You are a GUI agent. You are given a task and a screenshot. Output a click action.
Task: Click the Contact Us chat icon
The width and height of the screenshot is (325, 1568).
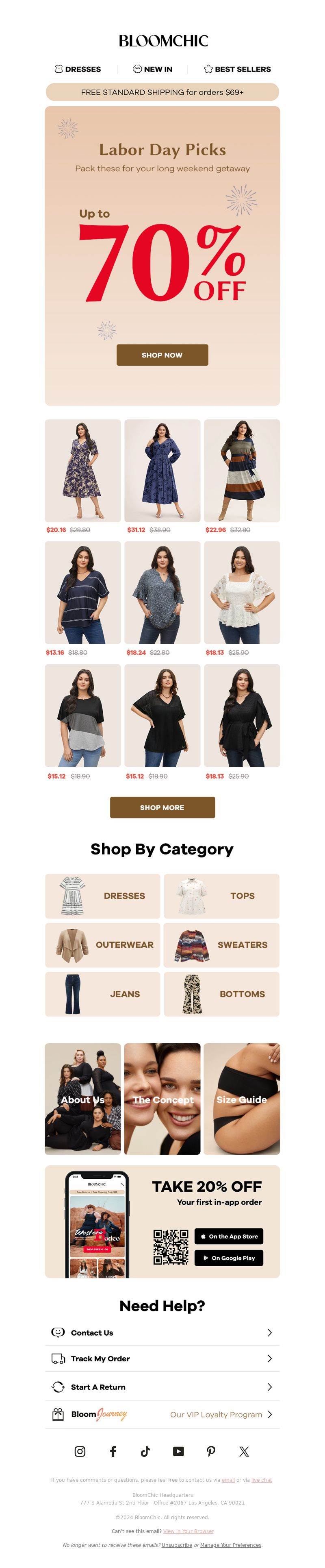58,1332
